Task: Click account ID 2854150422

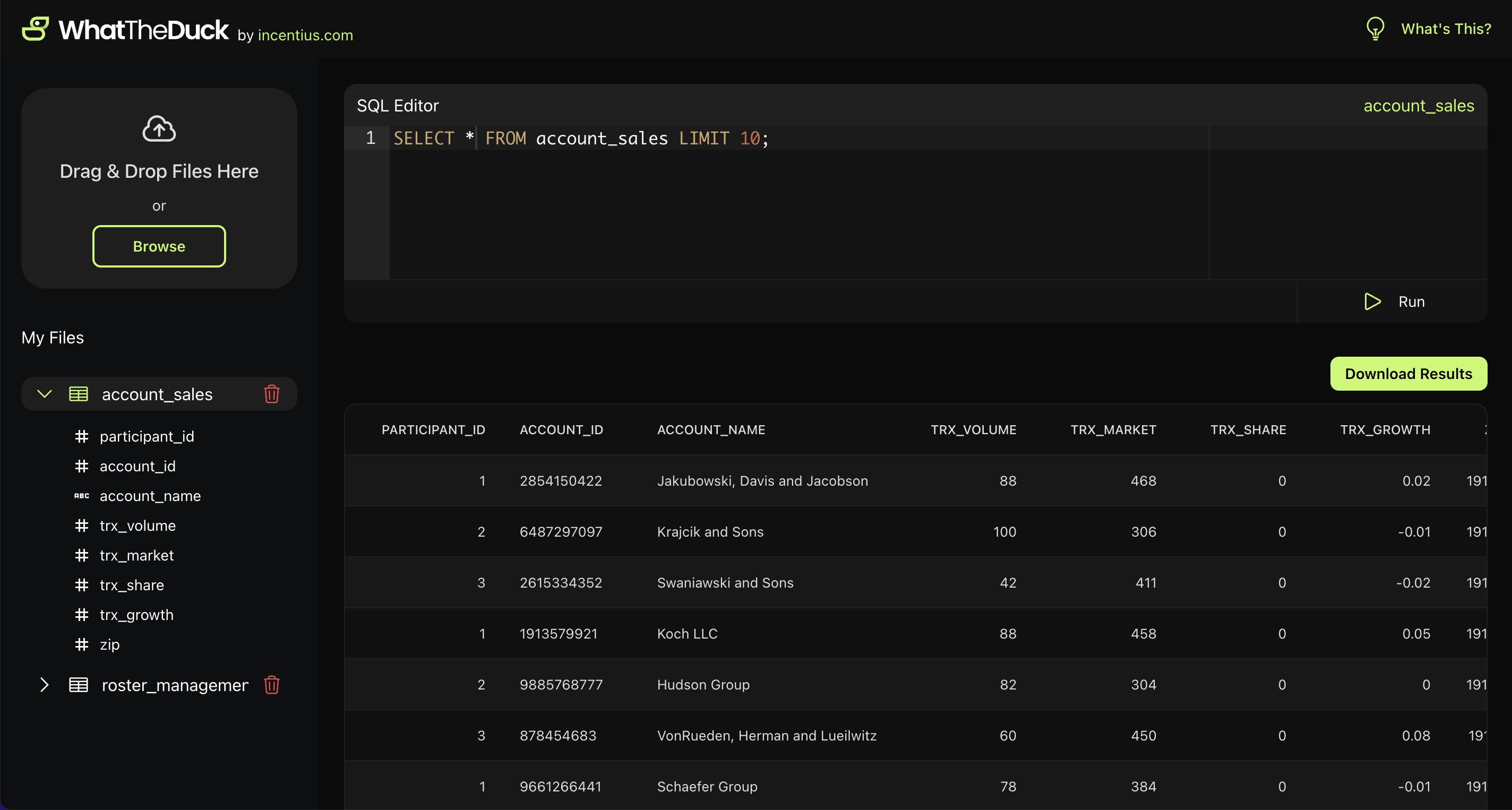Action: 561,481
